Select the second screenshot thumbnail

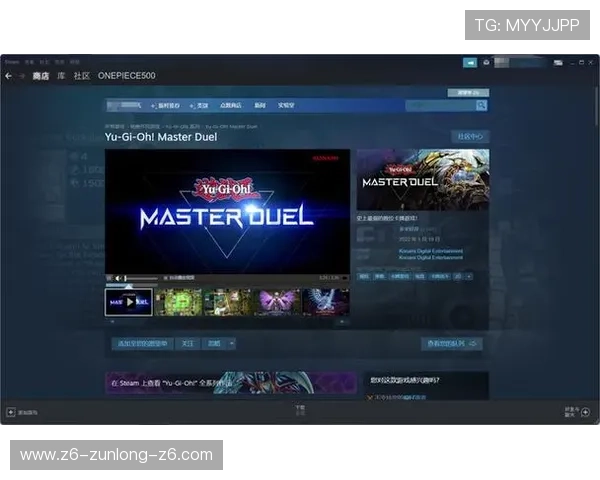tap(178, 301)
